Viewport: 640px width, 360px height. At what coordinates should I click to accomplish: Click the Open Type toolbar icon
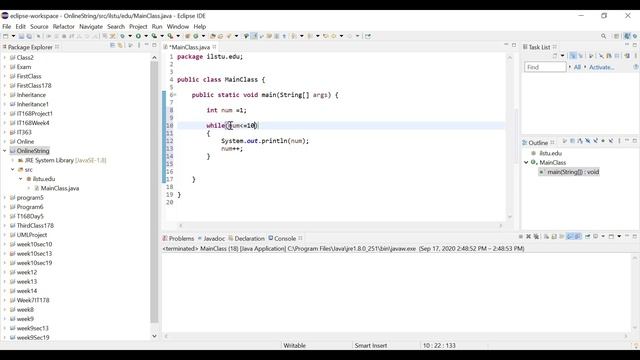pyautogui.click(x=212, y=36)
